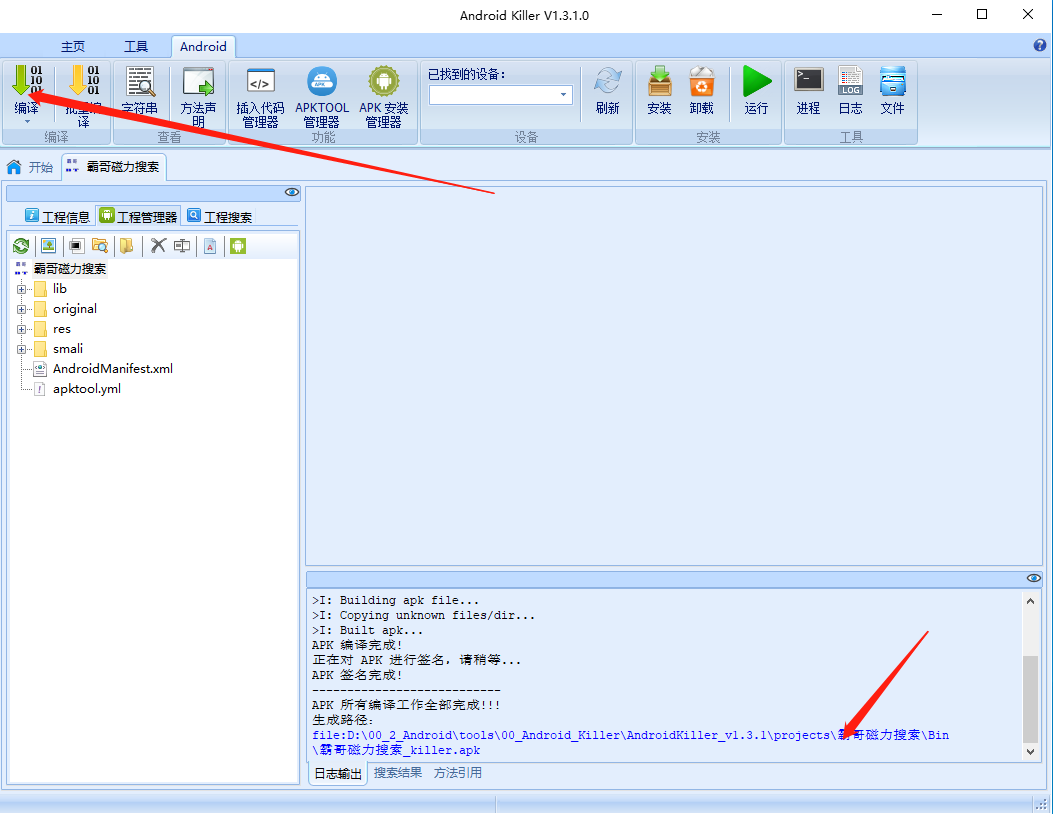The height and width of the screenshot is (814, 1053).
Task: Select AndroidManifest.xml in the project tree
Action: (114, 368)
